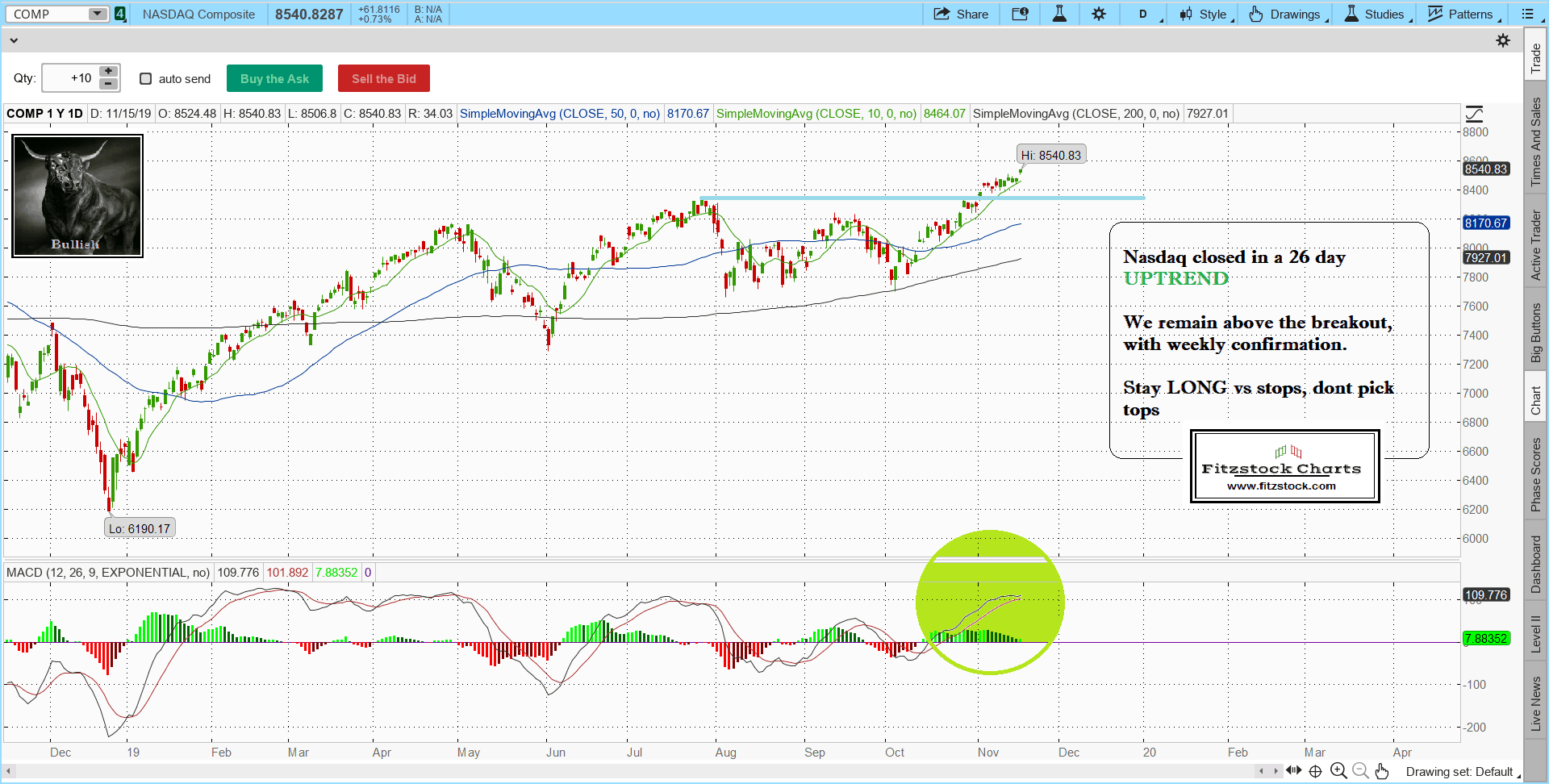1549x784 pixels.
Task: Increase quantity with the plus stepper
Action: pyautogui.click(x=108, y=72)
